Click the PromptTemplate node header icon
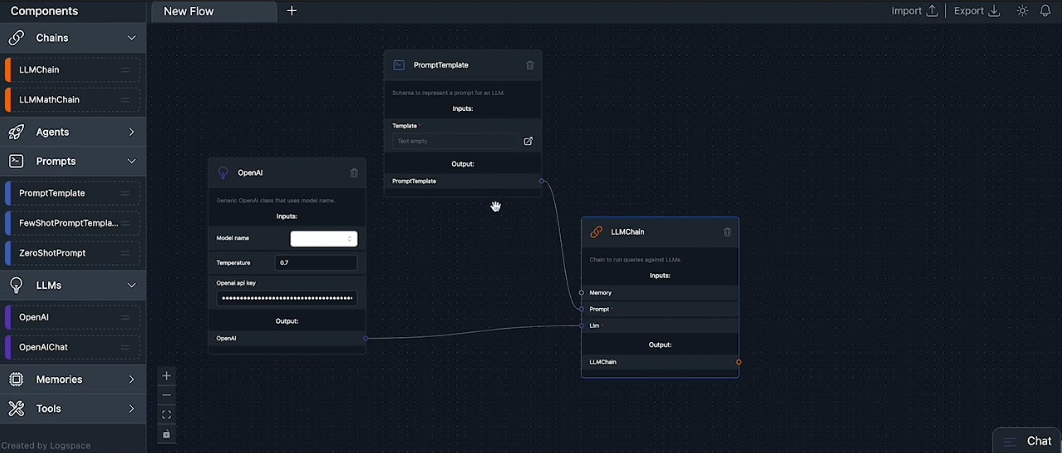Screen dimensions: 1062x453 [x=399, y=65]
